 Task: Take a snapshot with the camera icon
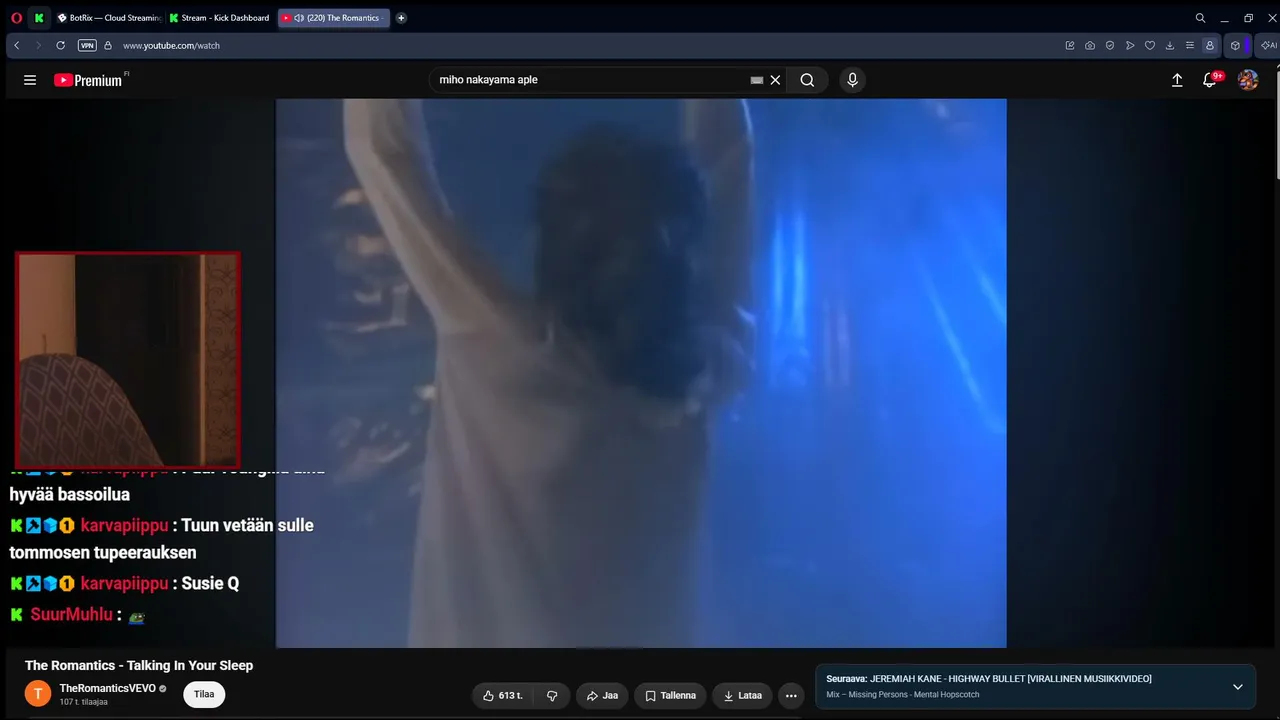click(x=1090, y=45)
